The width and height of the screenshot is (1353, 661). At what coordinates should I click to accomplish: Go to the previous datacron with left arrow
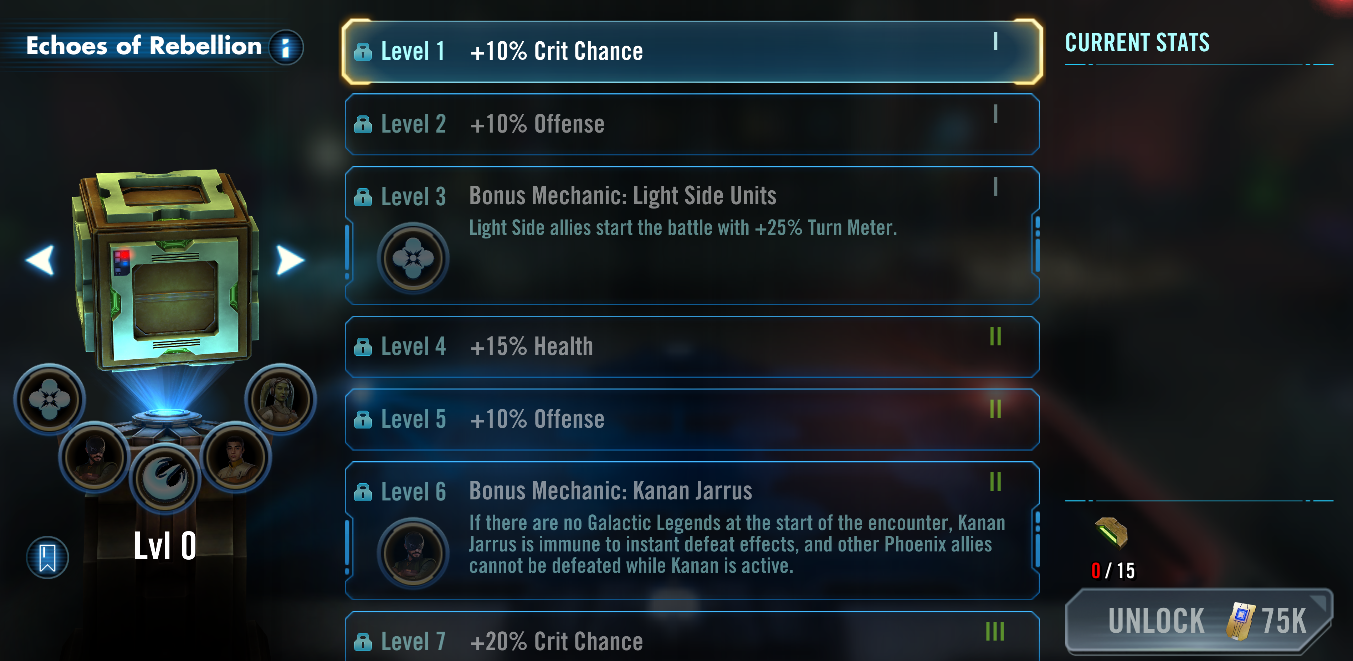pos(39,261)
